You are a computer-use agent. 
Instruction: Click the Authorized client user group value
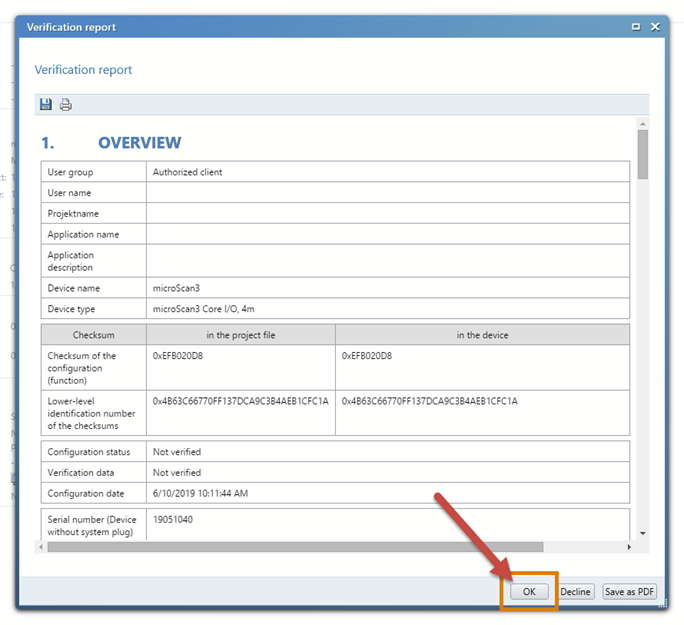coord(188,172)
